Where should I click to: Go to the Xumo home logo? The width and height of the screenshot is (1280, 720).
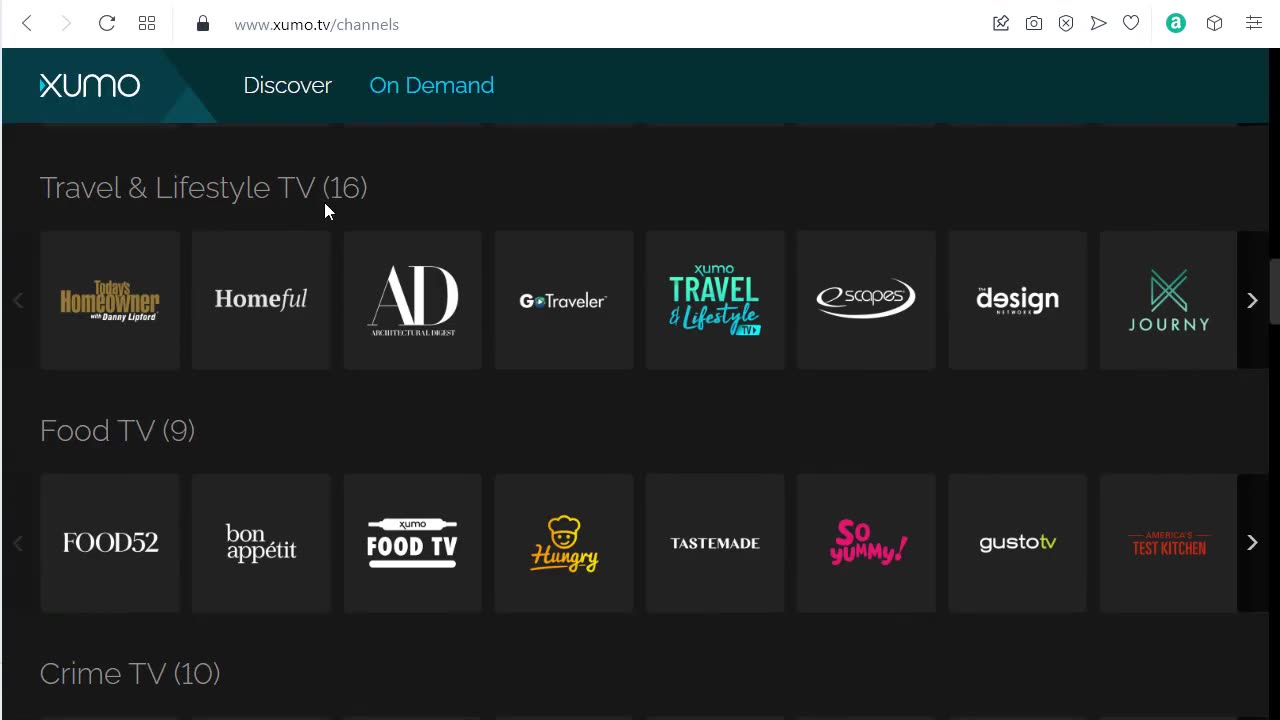[90, 85]
